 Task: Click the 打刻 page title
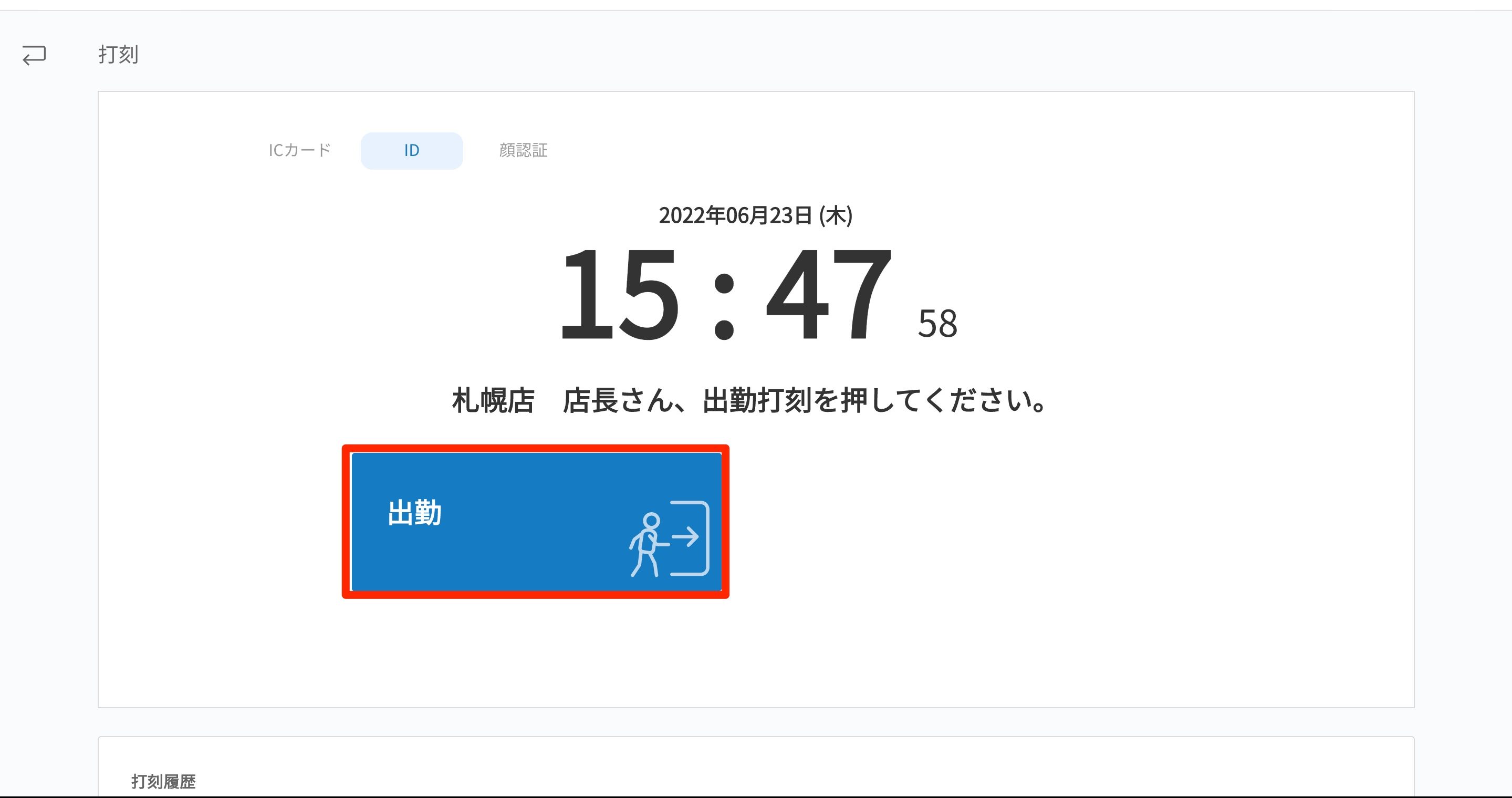(118, 55)
